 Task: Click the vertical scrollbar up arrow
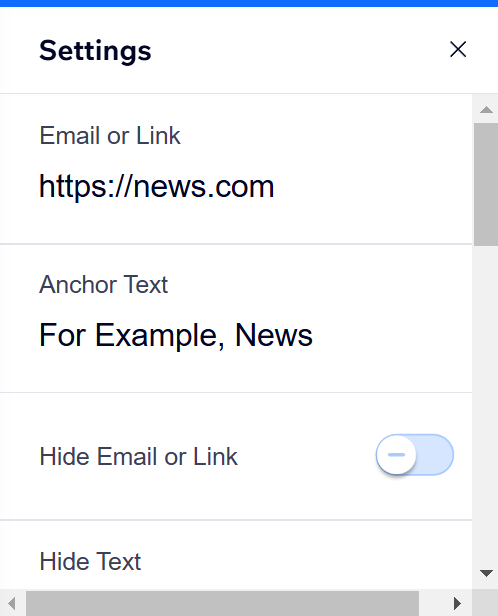coord(486,110)
